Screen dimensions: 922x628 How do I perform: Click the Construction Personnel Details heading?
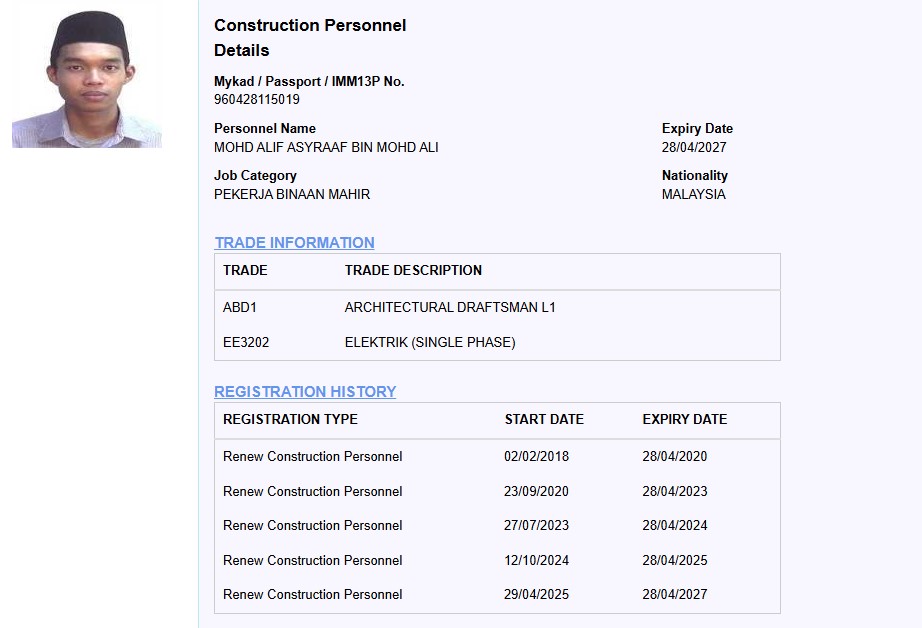point(310,37)
